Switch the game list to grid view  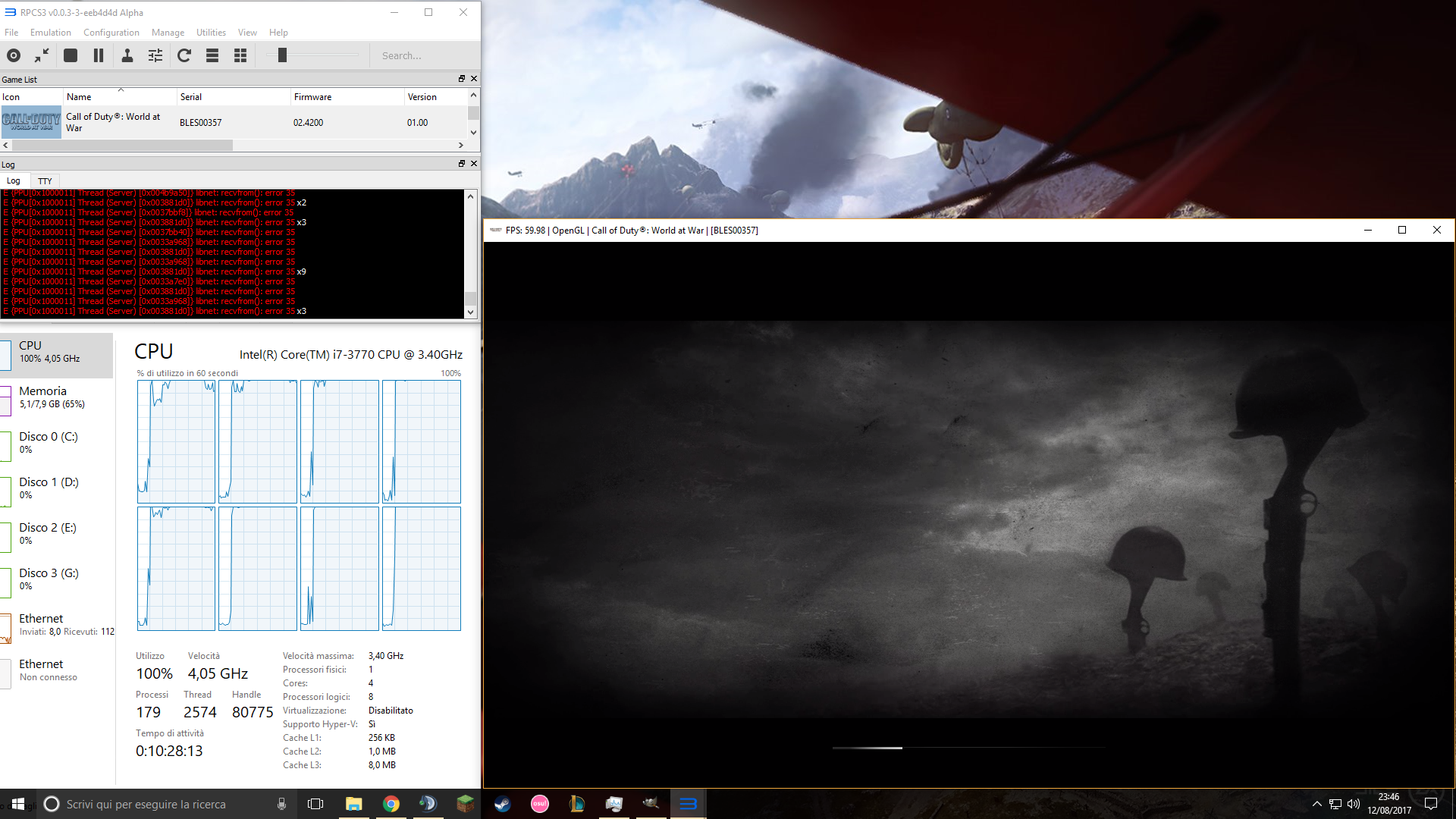point(240,55)
